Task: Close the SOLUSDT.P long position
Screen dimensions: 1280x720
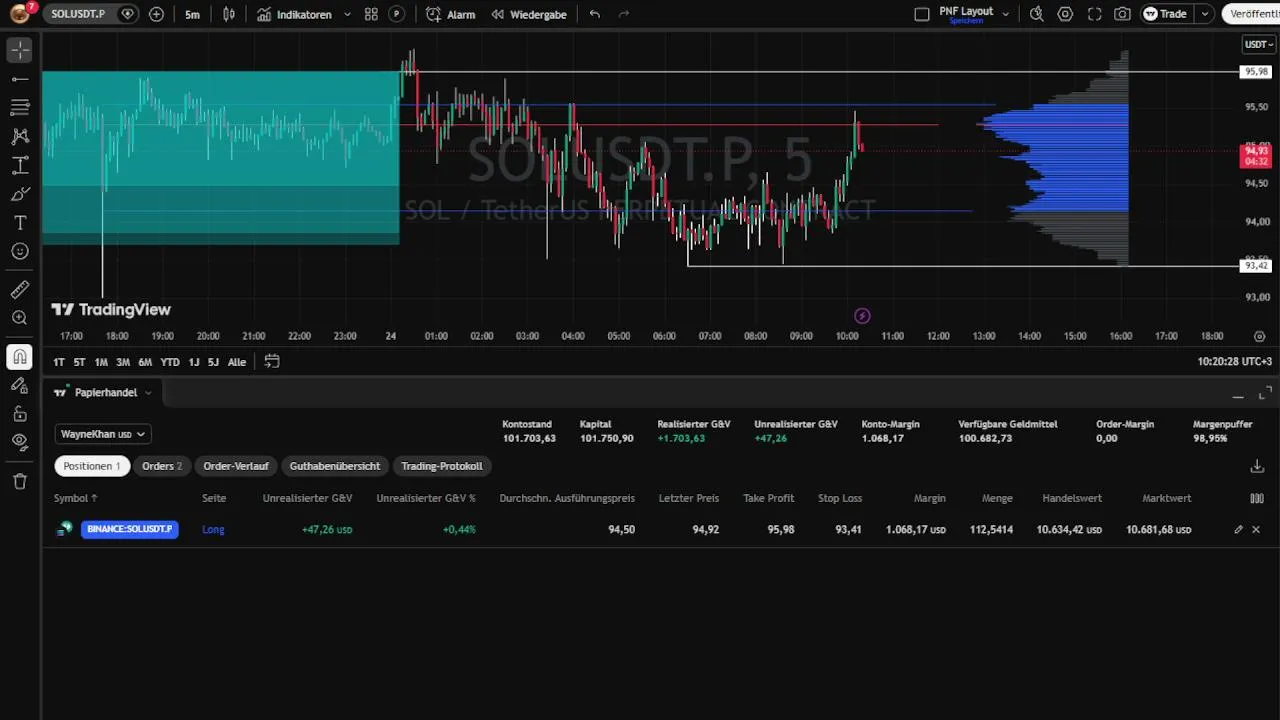Action: [x=1256, y=529]
